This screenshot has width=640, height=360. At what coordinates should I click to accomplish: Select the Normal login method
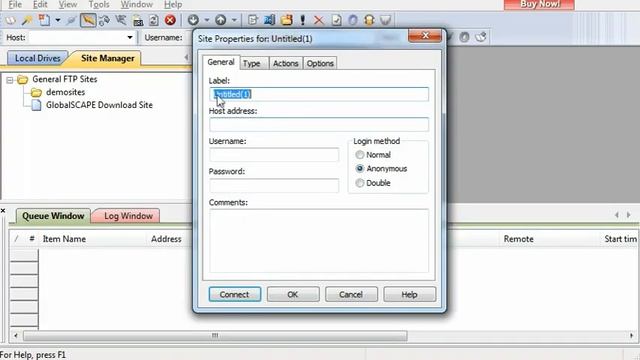360,155
